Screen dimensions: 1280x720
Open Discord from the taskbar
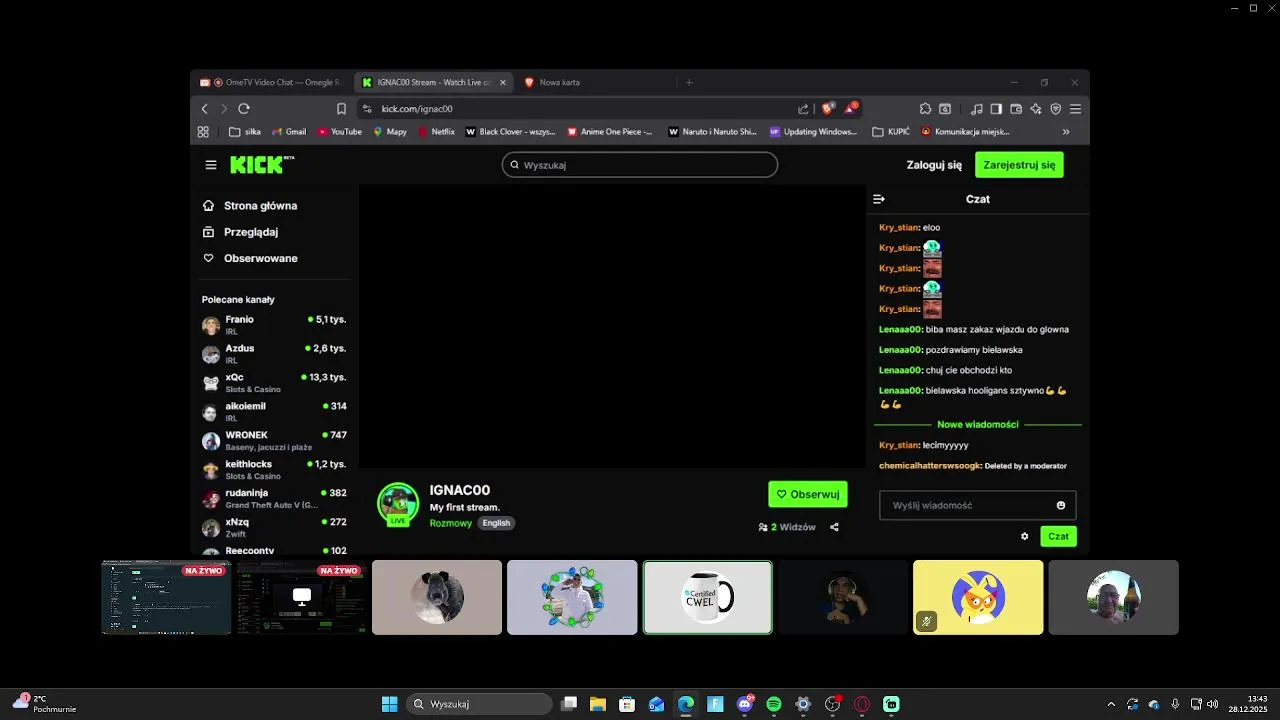click(x=745, y=704)
